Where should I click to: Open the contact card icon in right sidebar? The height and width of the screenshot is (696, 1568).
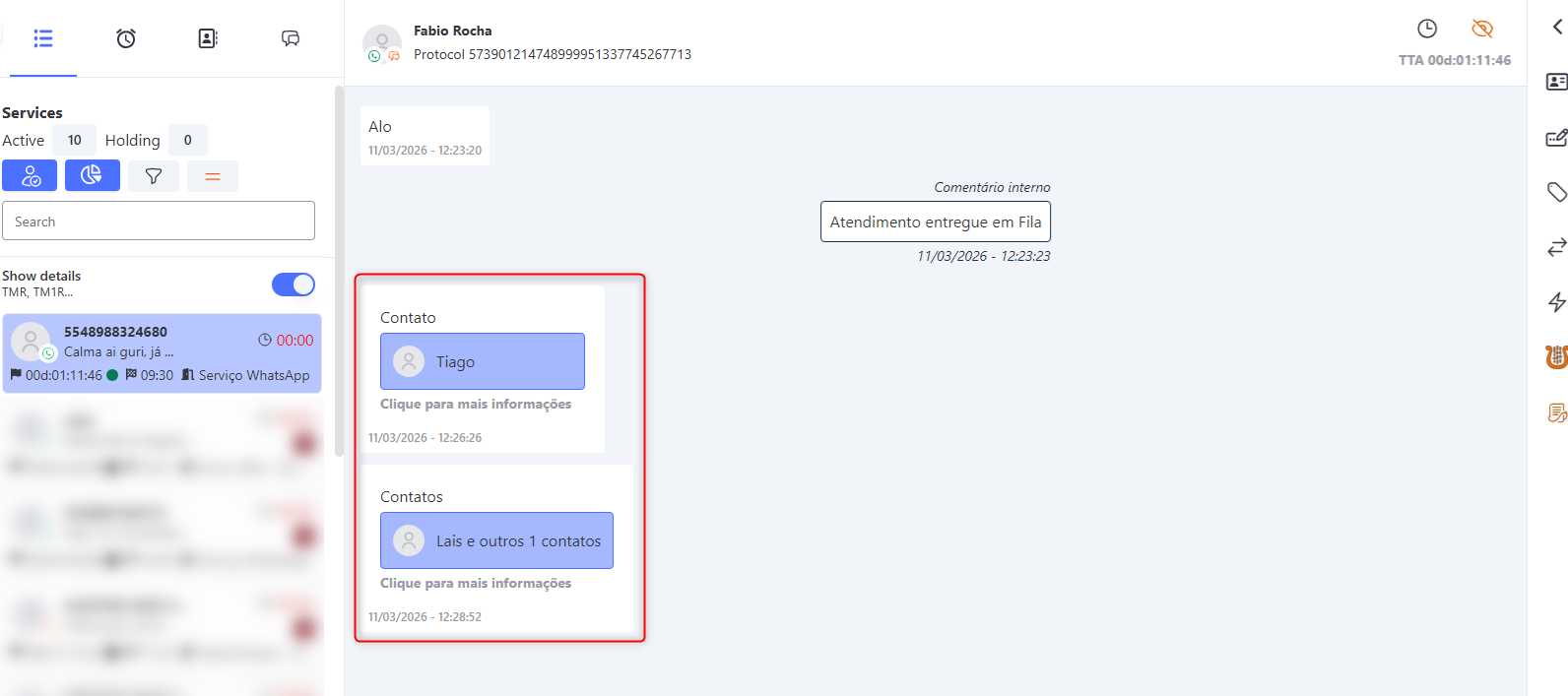pyautogui.click(x=1557, y=82)
